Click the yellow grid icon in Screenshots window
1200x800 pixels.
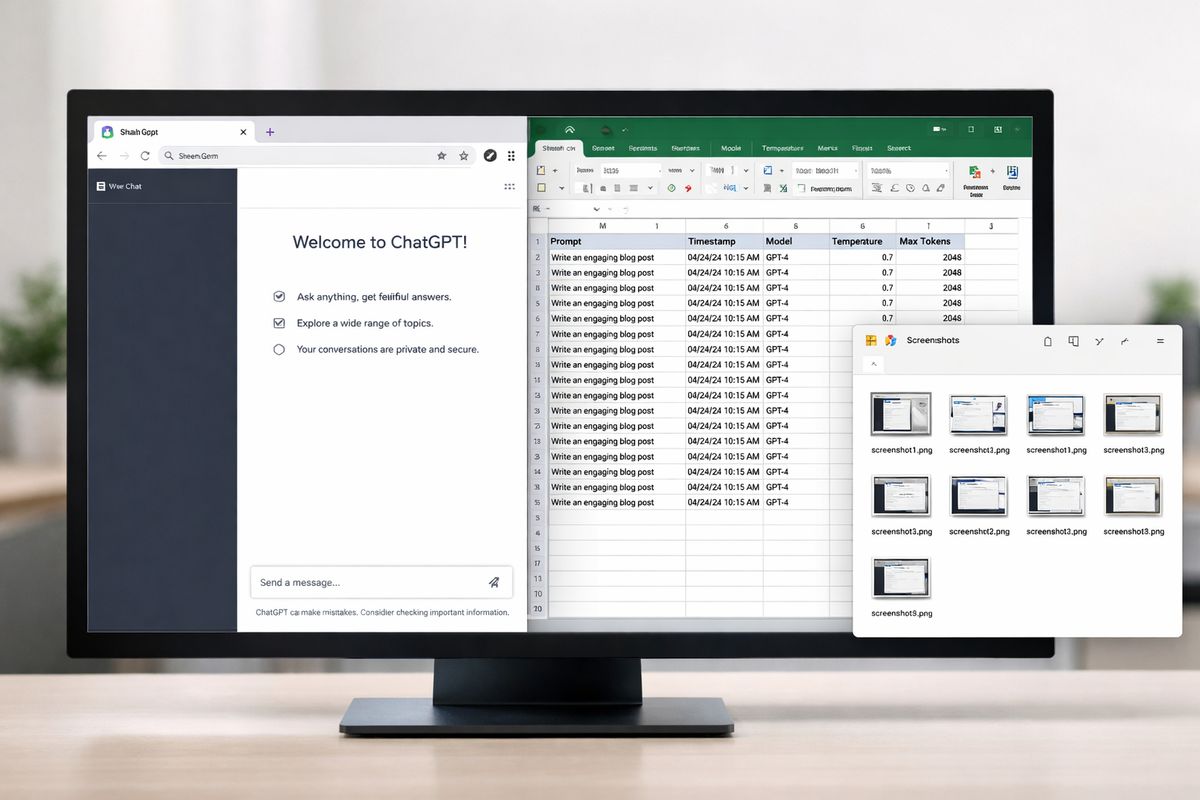tap(871, 341)
